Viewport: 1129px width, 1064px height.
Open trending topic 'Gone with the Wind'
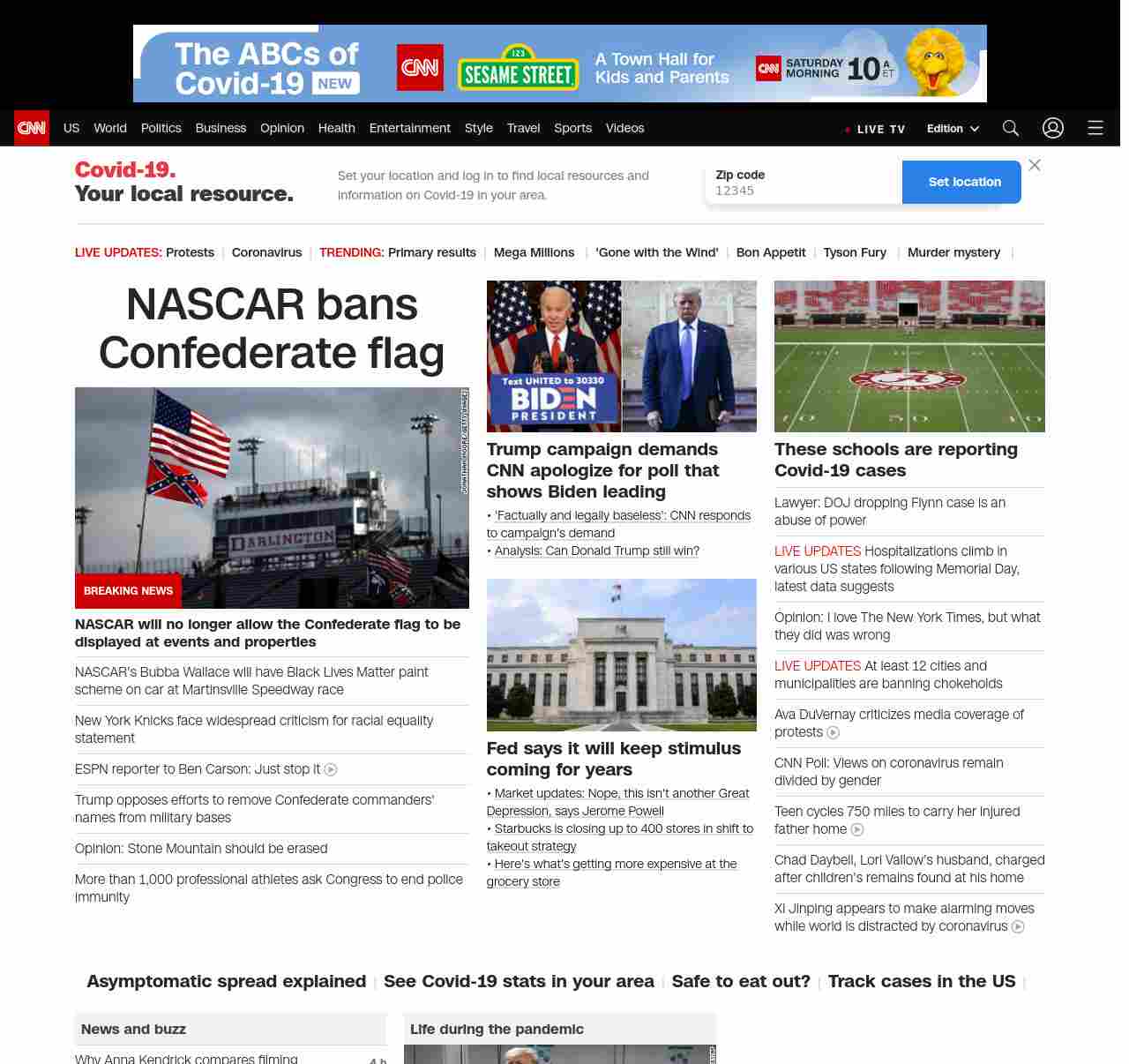[656, 252]
